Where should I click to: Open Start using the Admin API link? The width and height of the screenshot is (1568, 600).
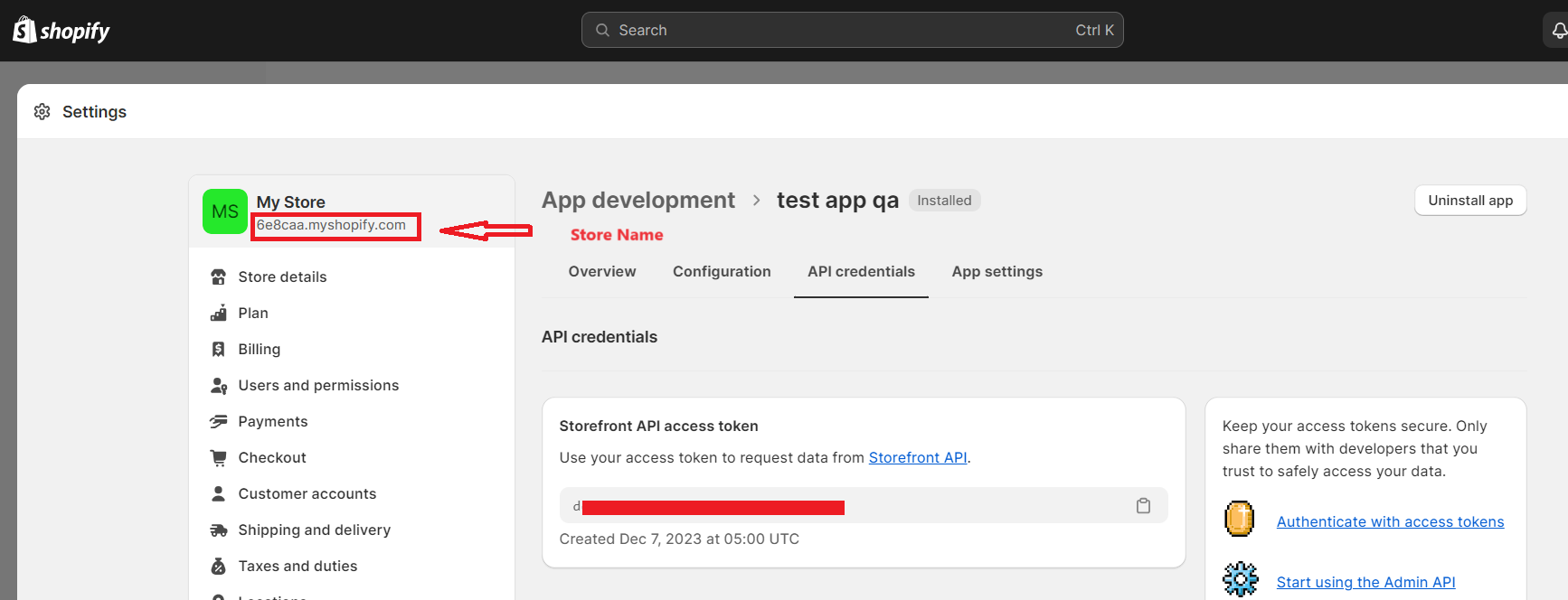(x=1365, y=582)
